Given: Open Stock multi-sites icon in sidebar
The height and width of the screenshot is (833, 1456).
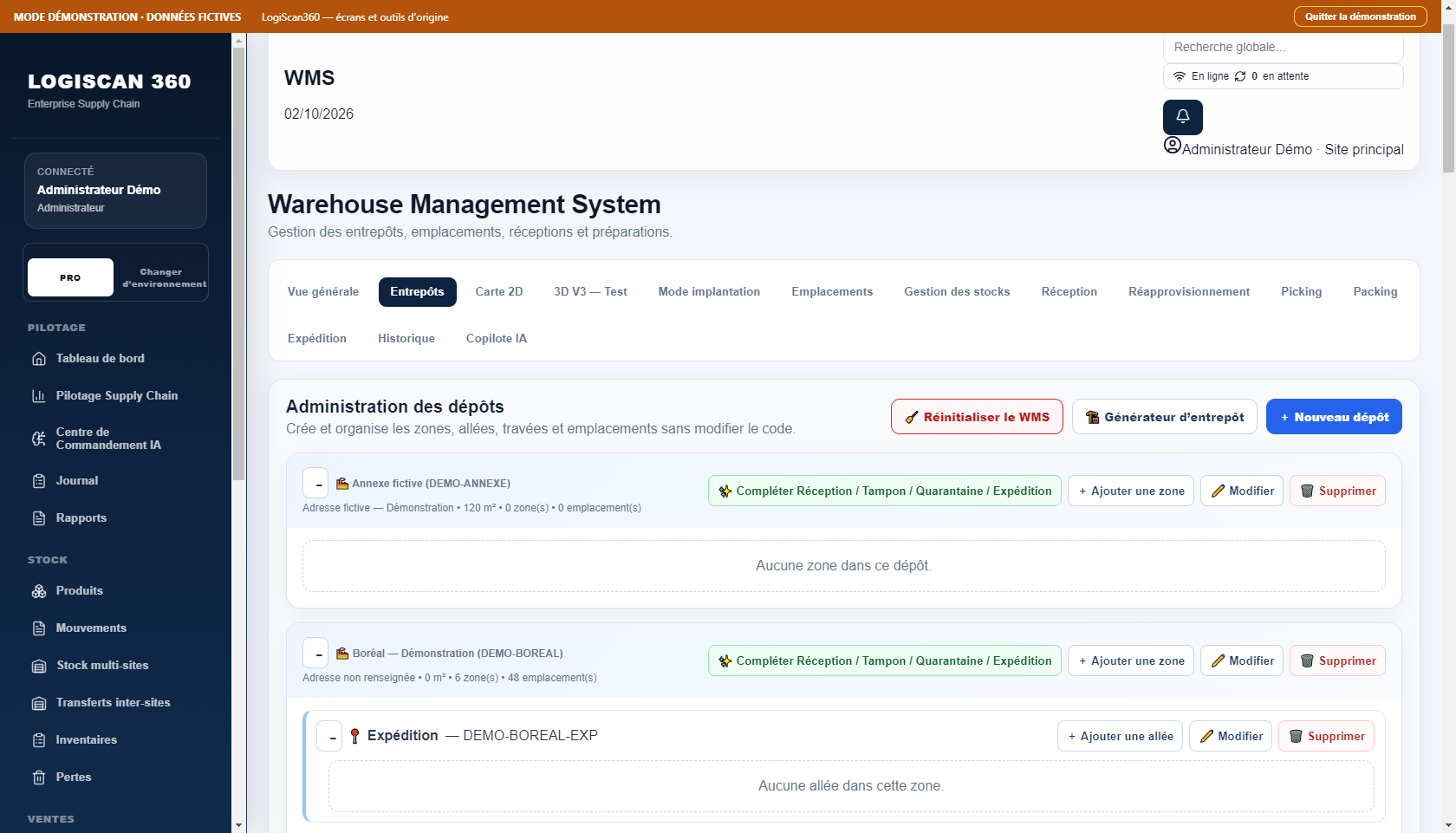Looking at the screenshot, I should coord(39,666).
